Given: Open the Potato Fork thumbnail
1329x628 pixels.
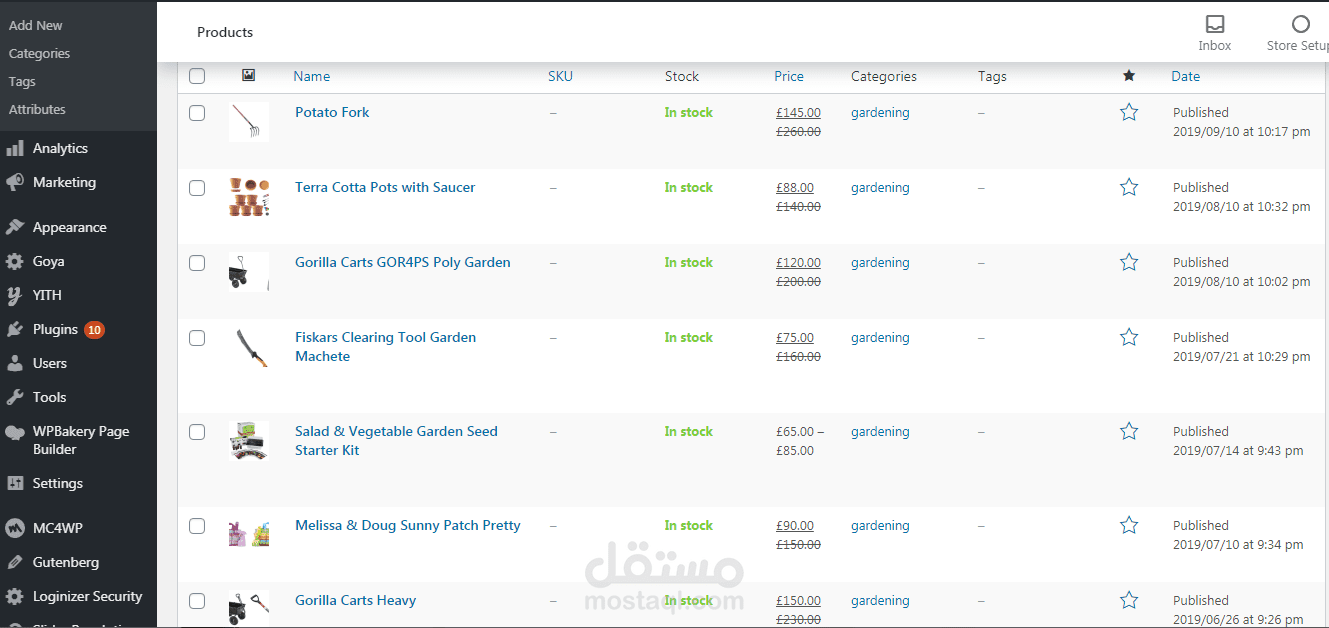Looking at the screenshot, I should point(248,122).
